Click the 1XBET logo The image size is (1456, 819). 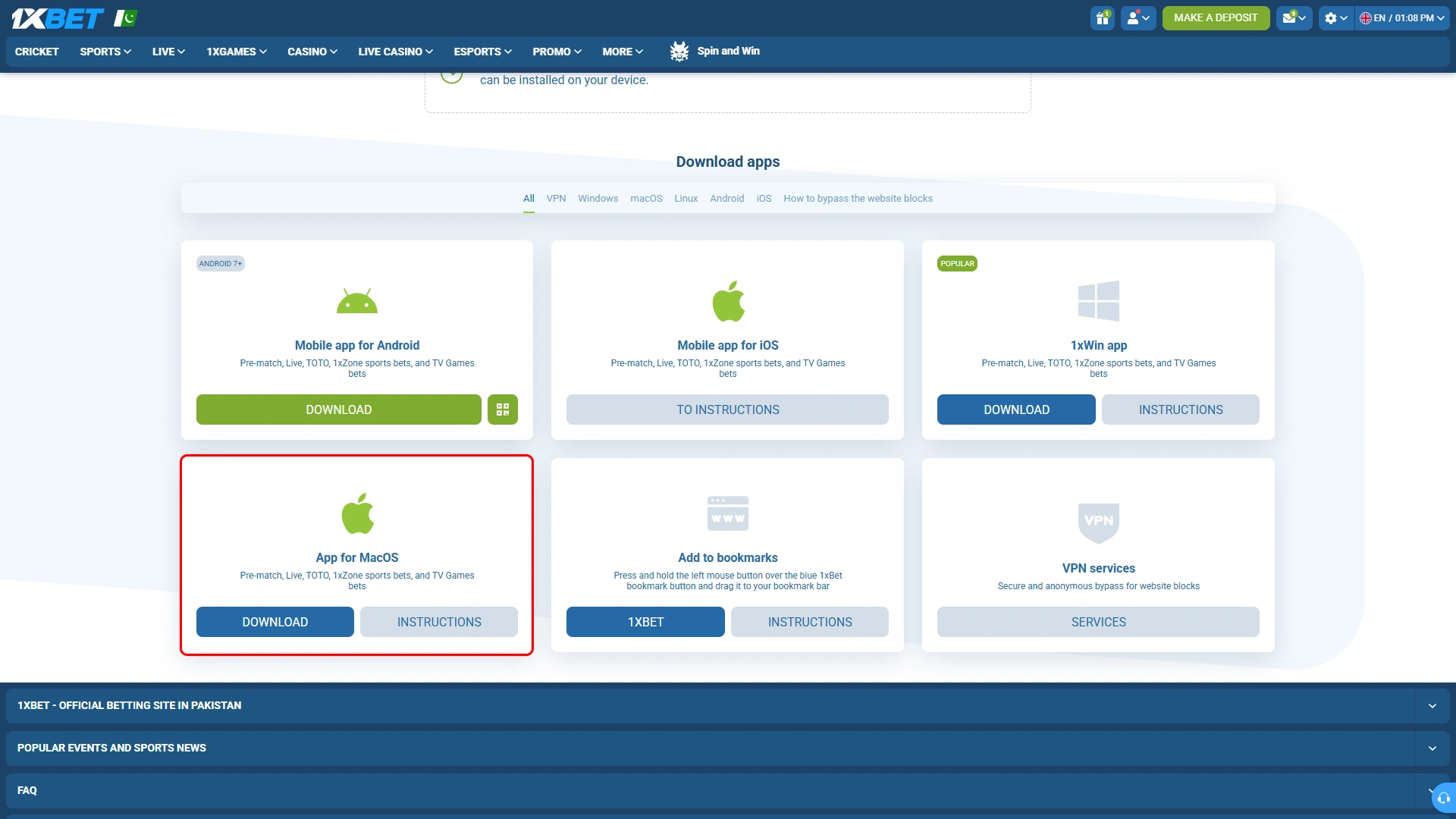click(x=58, y=18)
